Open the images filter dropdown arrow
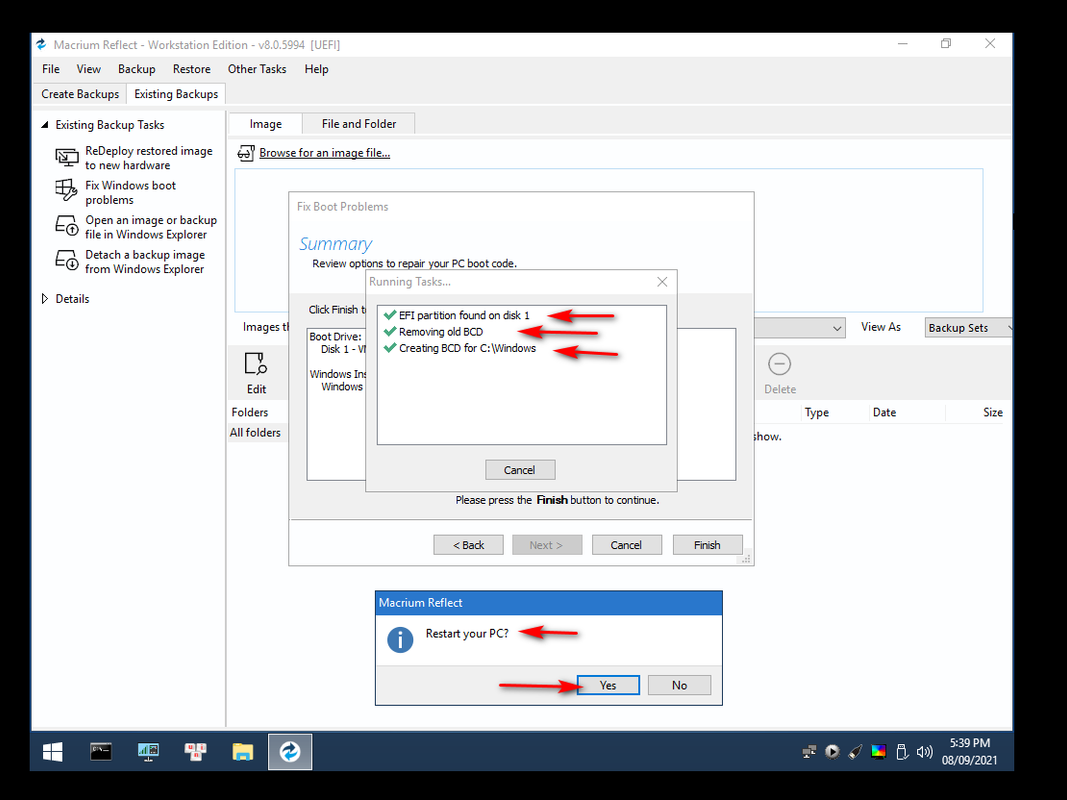This screenshot has width=1067, height=800. (837, 328)
